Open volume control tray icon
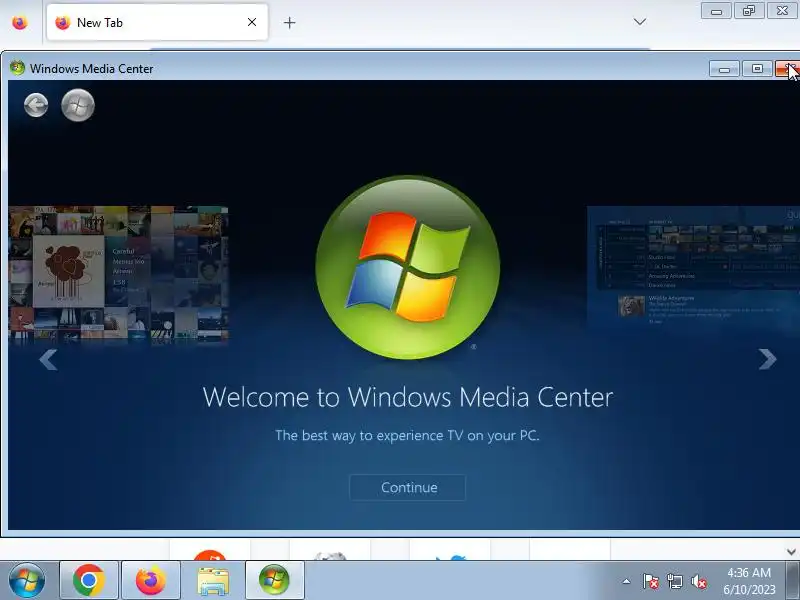This screenshot has height=600, width=800. tap(698, 581)
